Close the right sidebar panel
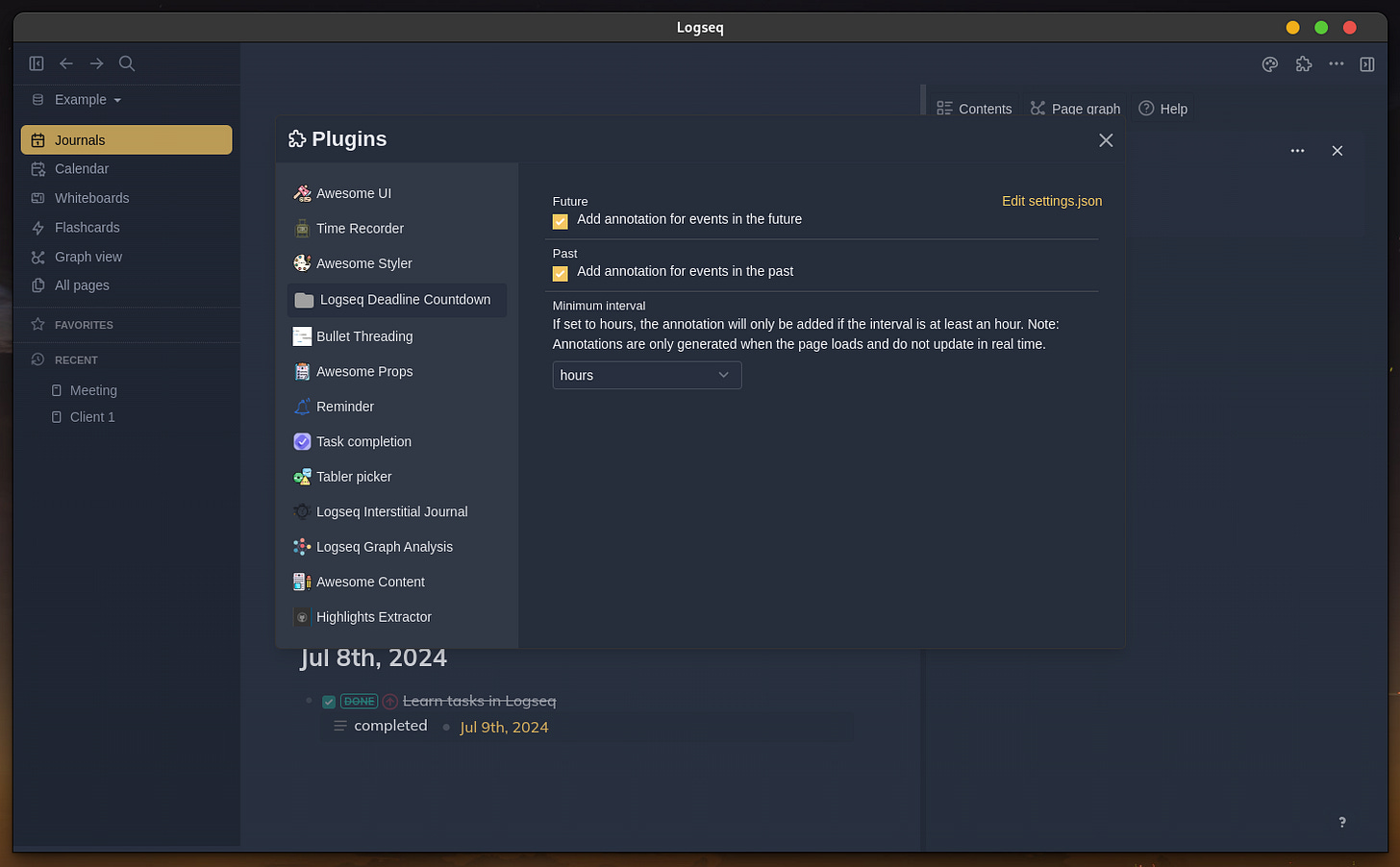The width and height of the screenshot is (1400, 867). 1337,151
